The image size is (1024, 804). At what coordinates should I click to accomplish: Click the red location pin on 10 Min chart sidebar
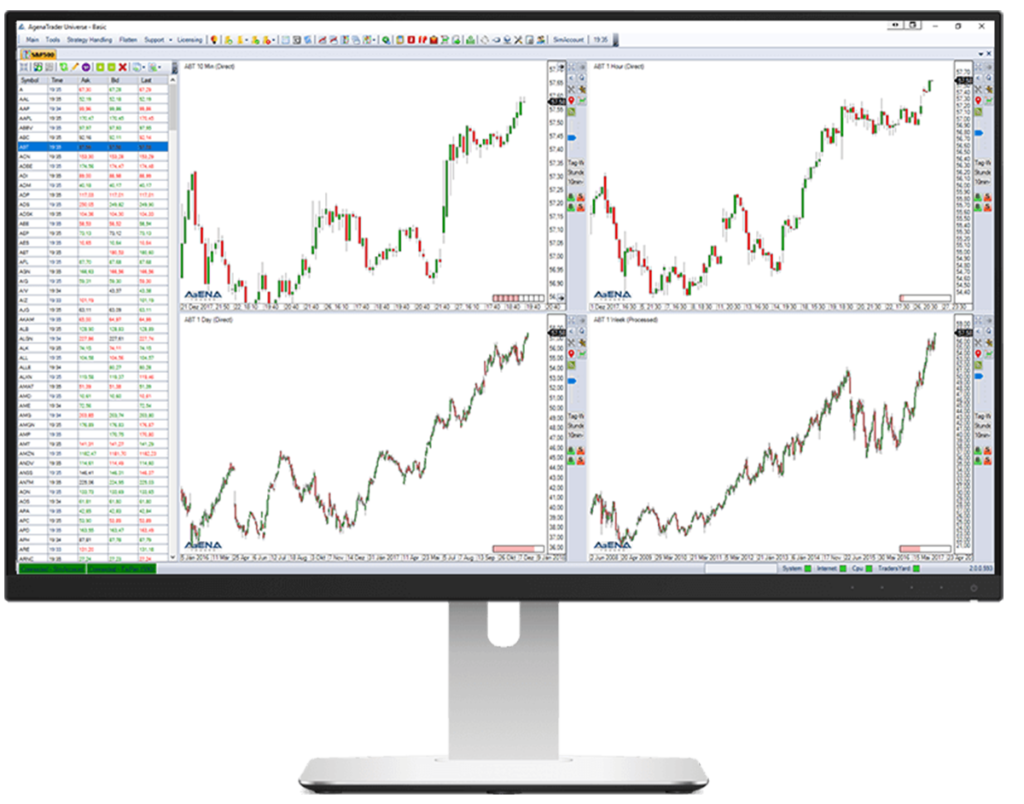pos(571,100)
